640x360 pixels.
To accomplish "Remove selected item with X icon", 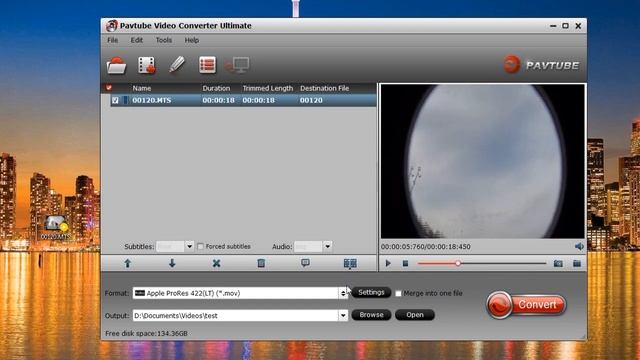I will coord(216,263).
